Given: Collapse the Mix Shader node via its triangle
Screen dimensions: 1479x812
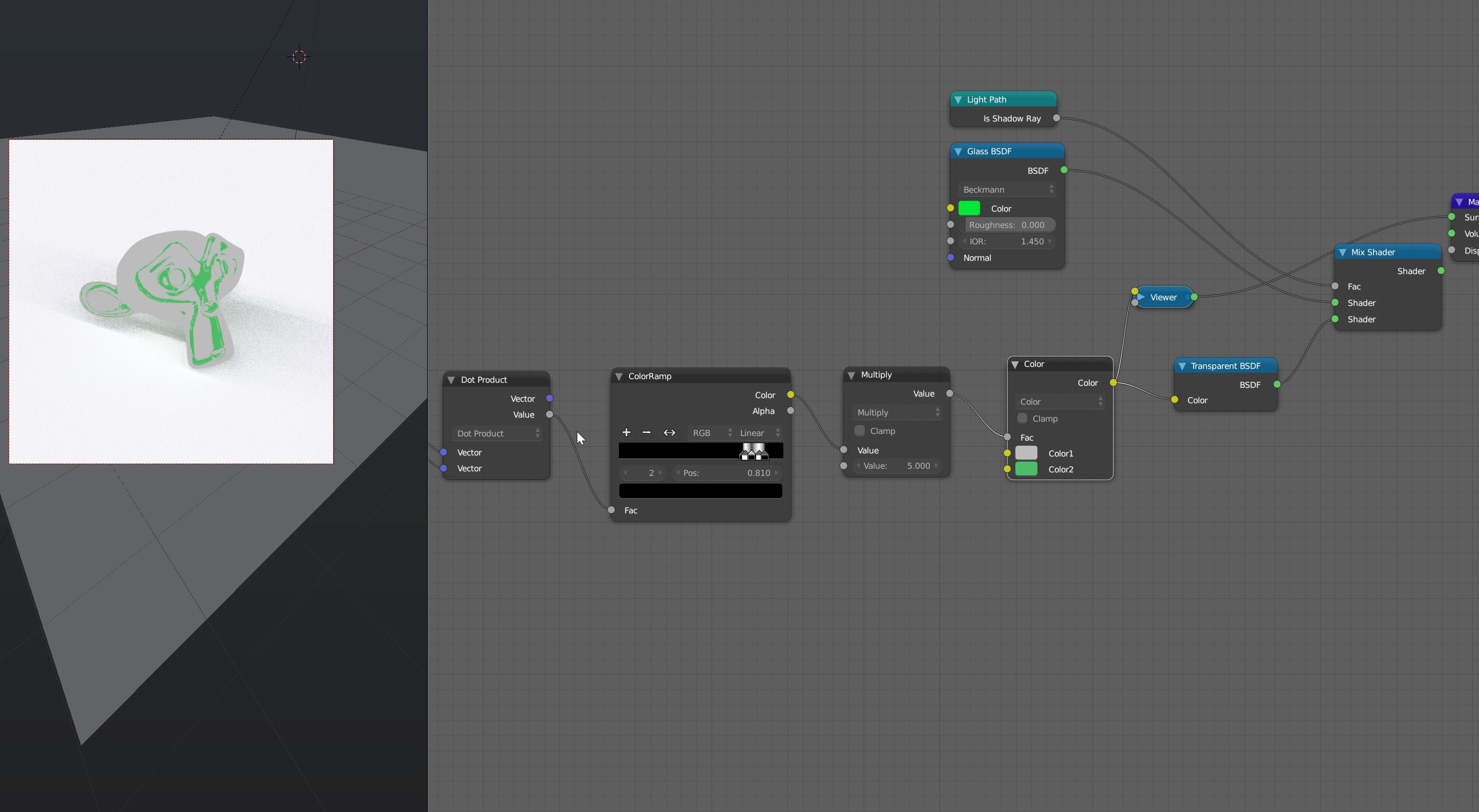Looking at the screenshot, I should 1342,253.
